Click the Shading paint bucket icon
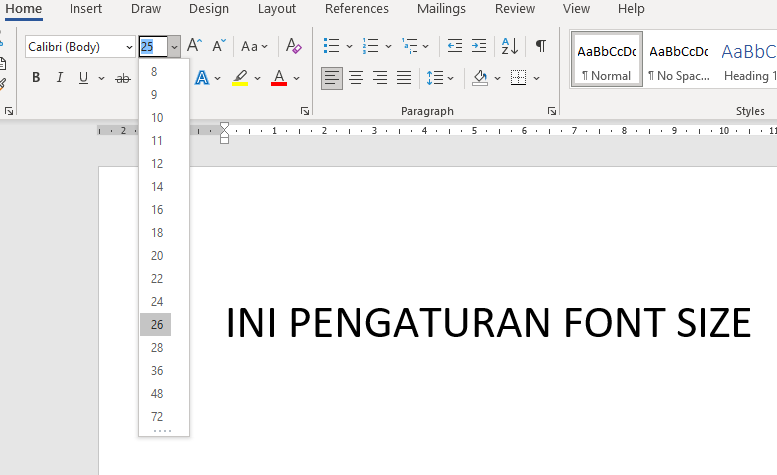This screenshot has width=777, height=475. pyautogui.click(x=480, y=78)
